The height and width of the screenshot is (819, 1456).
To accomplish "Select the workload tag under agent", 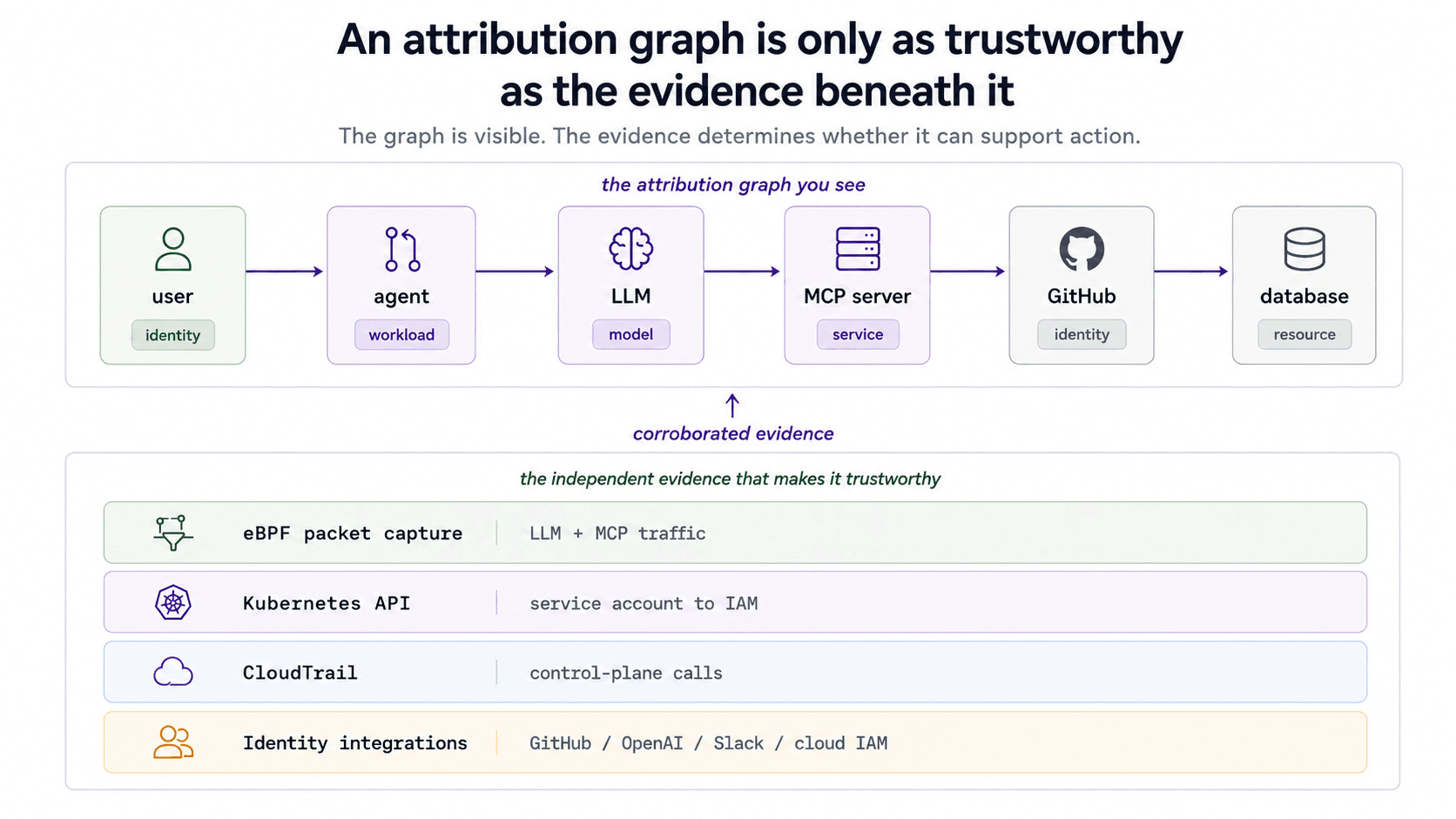I will (x=401, y=335).
